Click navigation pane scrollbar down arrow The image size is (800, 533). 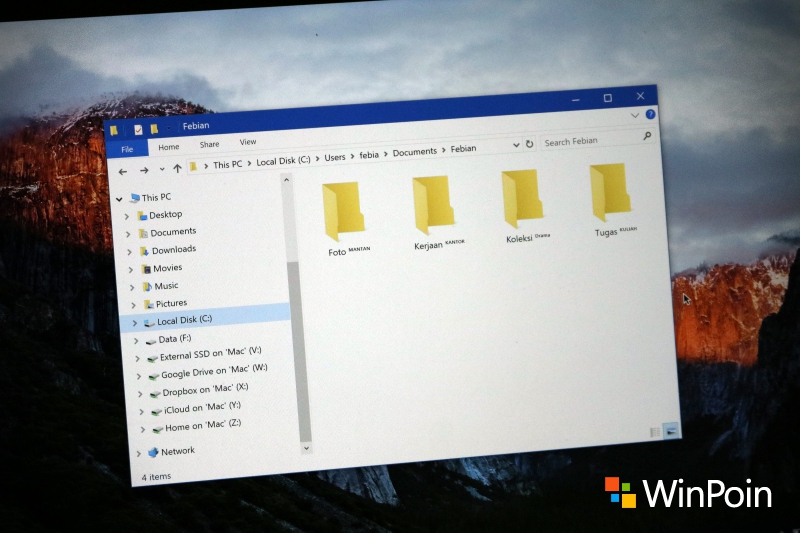(306, 448)
